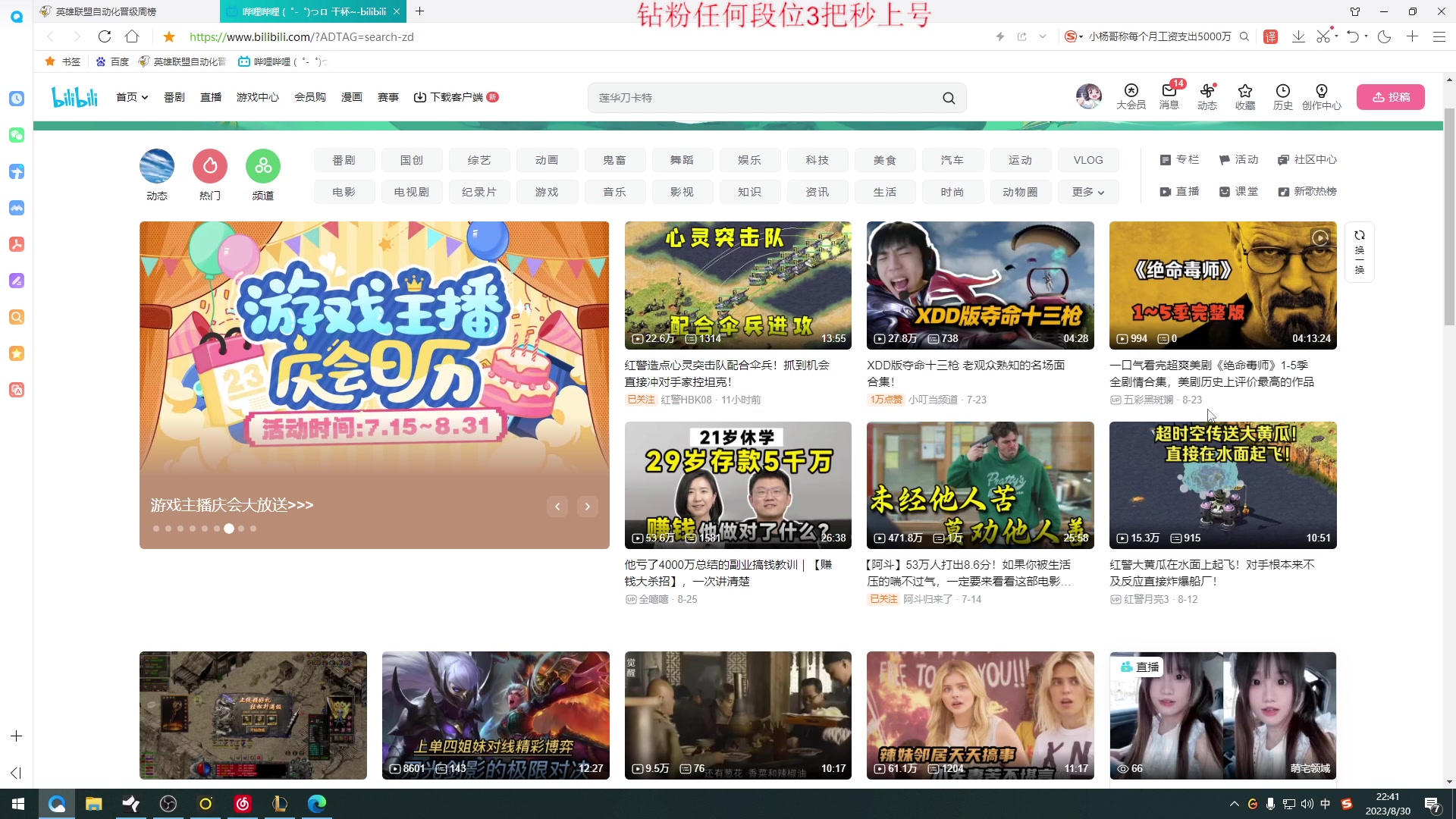Screen dimensions: 1456x819
Task: Expand the 更多 category dropdown
Action: (1088, 192)
